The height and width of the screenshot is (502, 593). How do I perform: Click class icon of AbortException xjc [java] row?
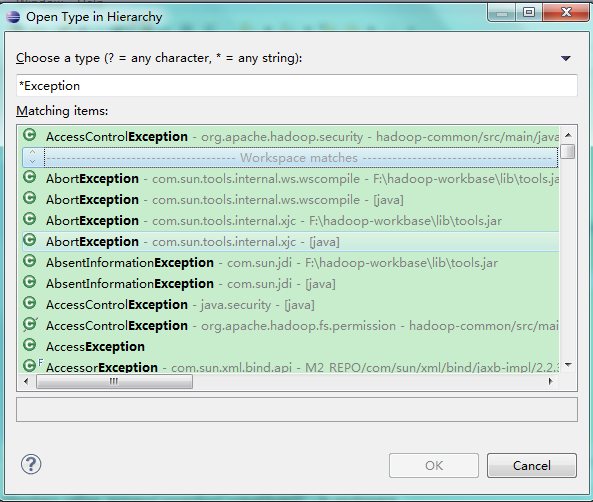click(x=29, y=240)
